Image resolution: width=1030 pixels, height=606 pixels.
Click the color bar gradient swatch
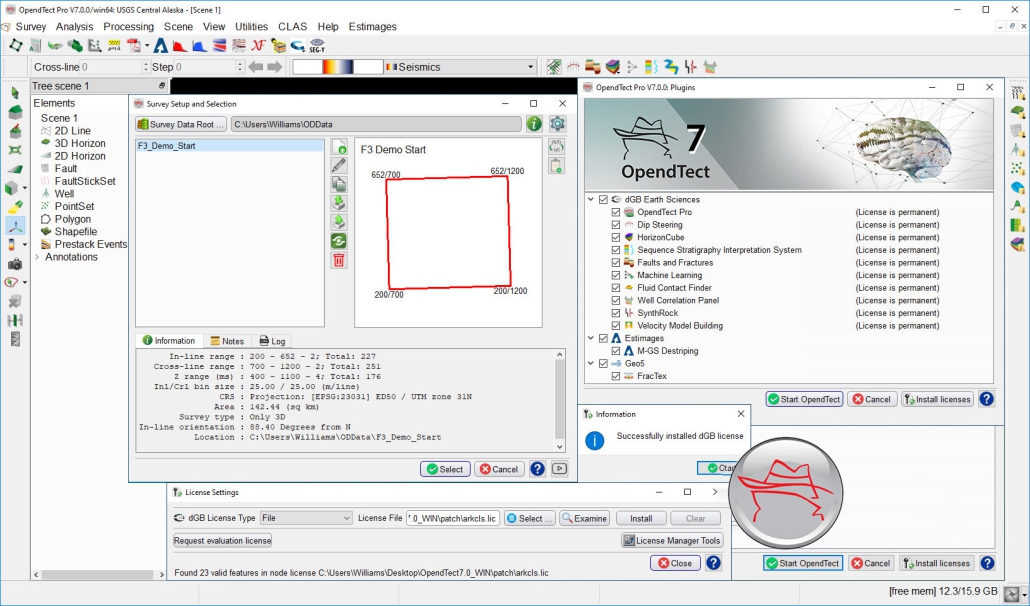click(x=338, y=67)
